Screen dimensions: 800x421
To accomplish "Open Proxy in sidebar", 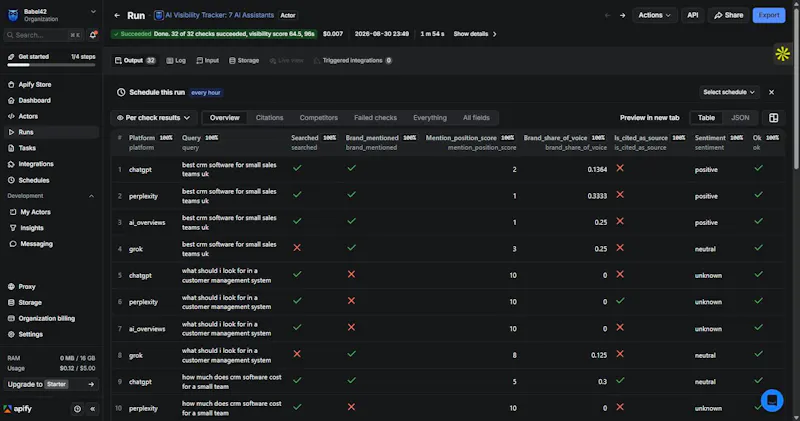I will tap(50, 287).
